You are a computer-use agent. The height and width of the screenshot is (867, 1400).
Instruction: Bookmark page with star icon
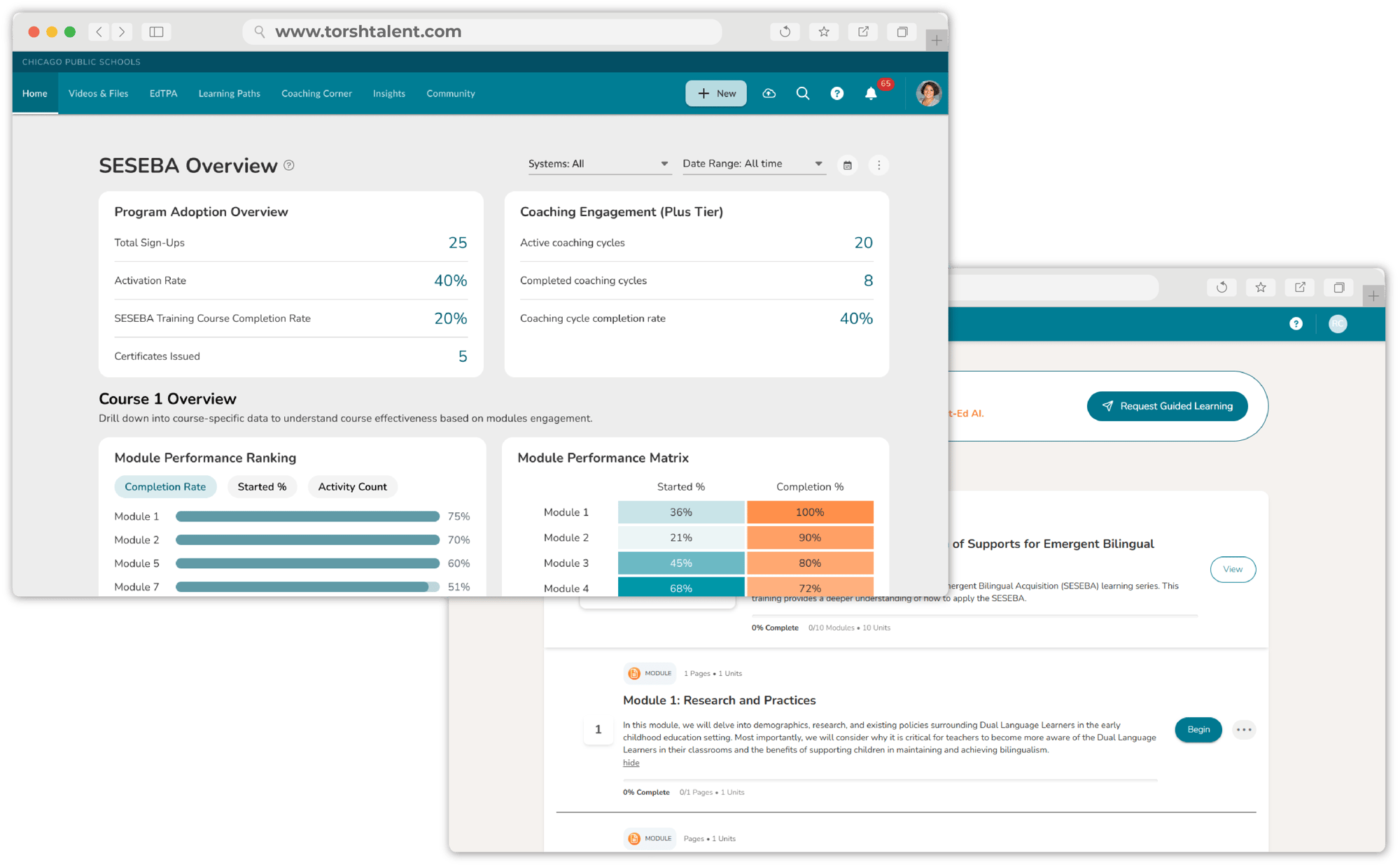[x=824, y=31]
